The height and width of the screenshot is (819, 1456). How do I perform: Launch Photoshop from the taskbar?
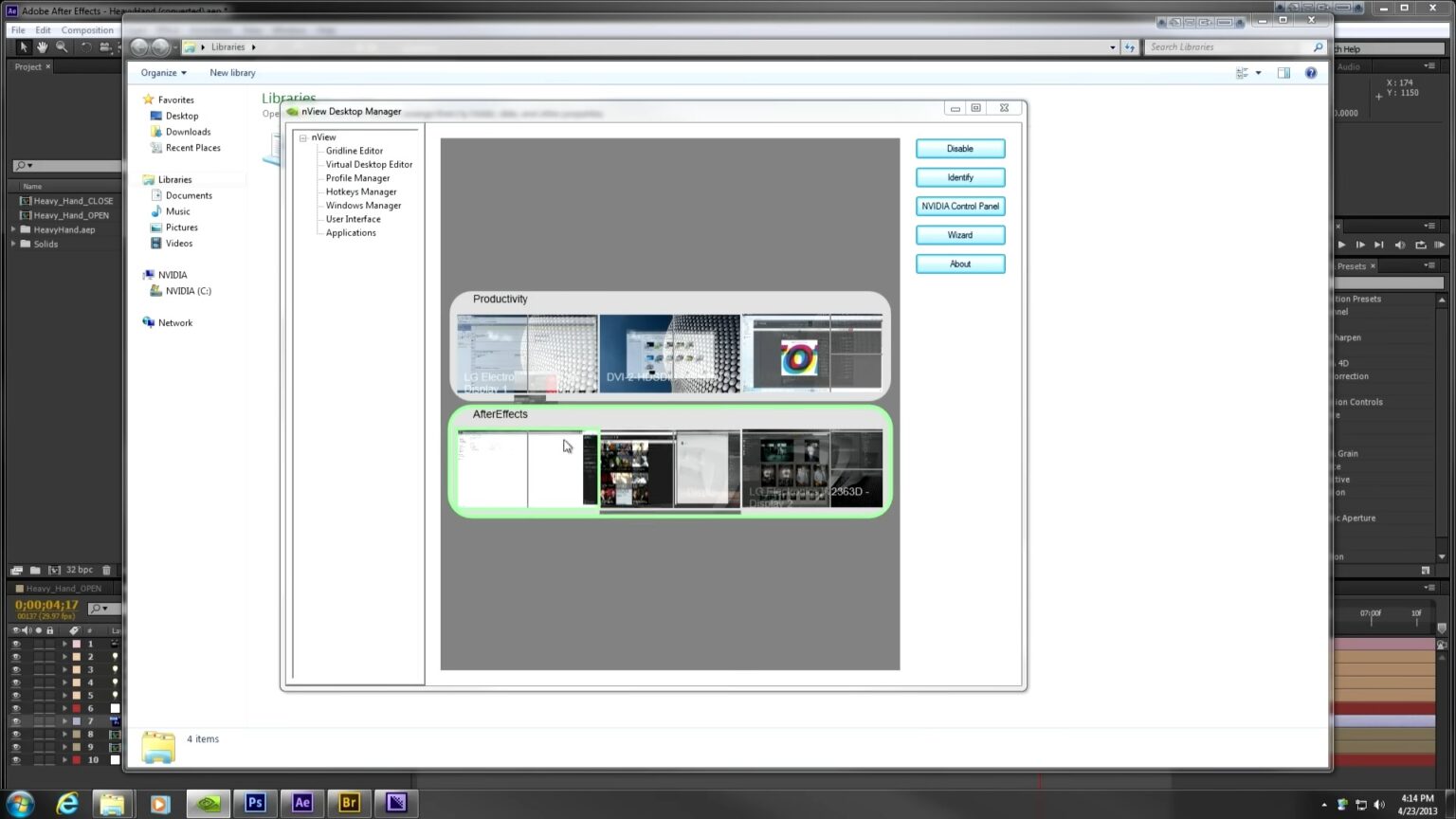(254, 803)
